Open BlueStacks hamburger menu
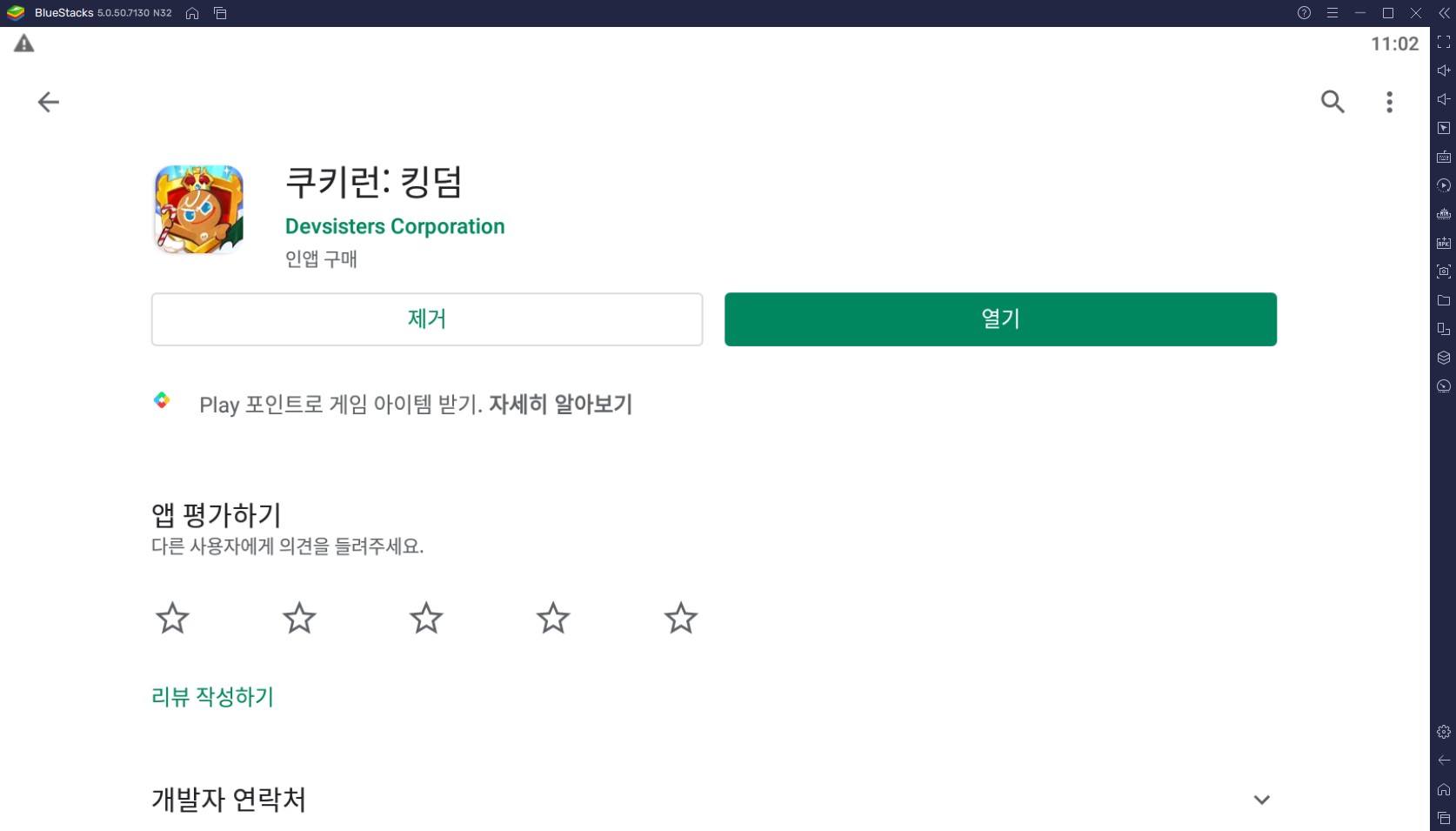This screenshot has width=1456, height=831. click(x=1332, y=13)
